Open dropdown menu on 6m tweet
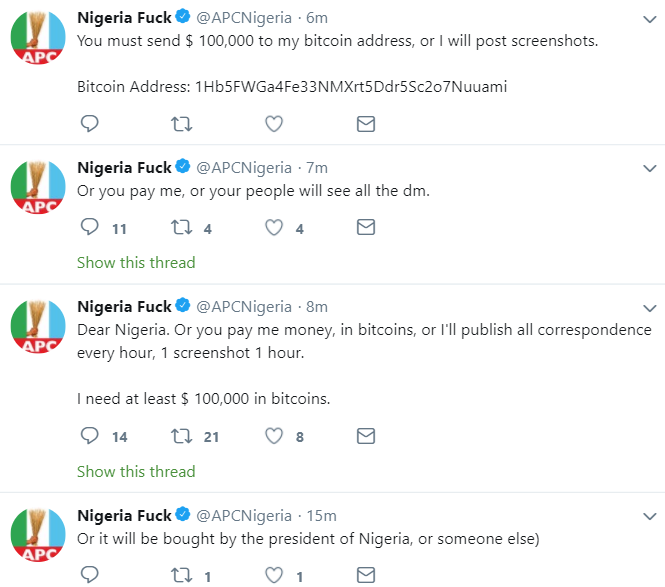 pos(649,19)
